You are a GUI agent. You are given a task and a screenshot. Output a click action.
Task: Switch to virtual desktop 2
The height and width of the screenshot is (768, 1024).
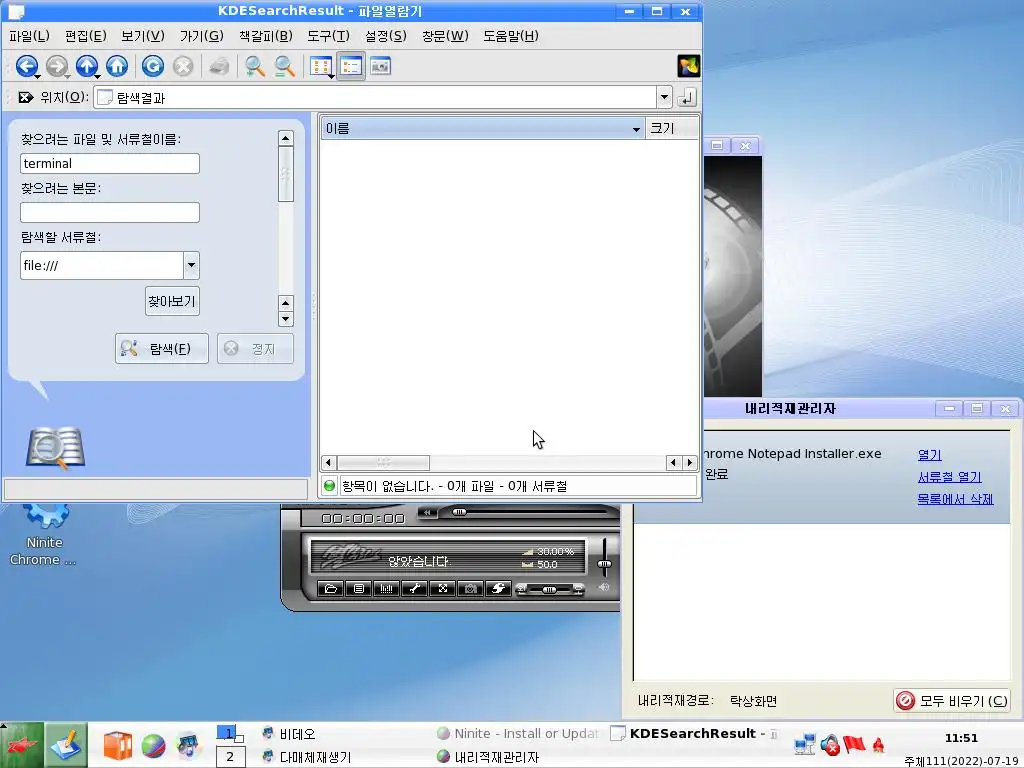pyautogui.click(x=230, y=757)
